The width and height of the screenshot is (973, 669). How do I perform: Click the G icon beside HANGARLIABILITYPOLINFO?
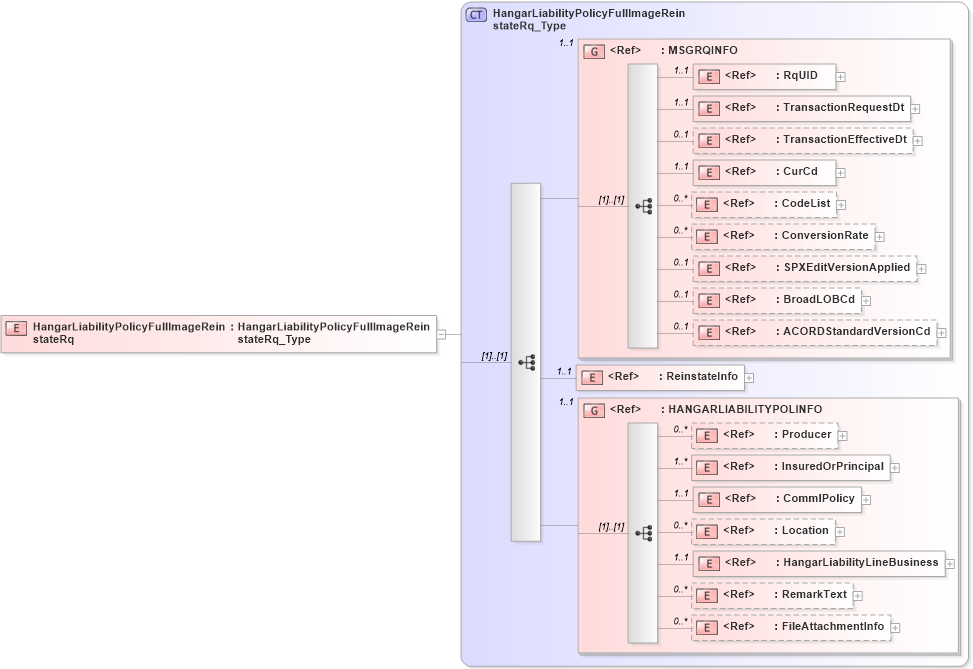pos(593,409)
